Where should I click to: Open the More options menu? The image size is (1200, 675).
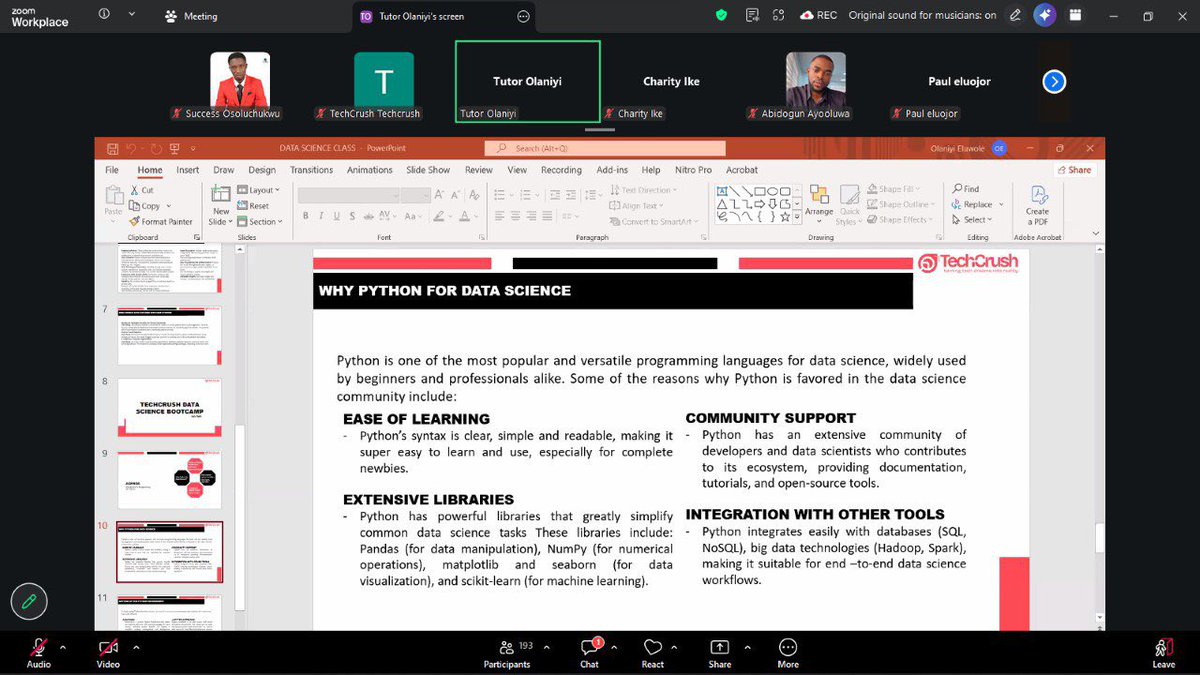coord(788,652)
